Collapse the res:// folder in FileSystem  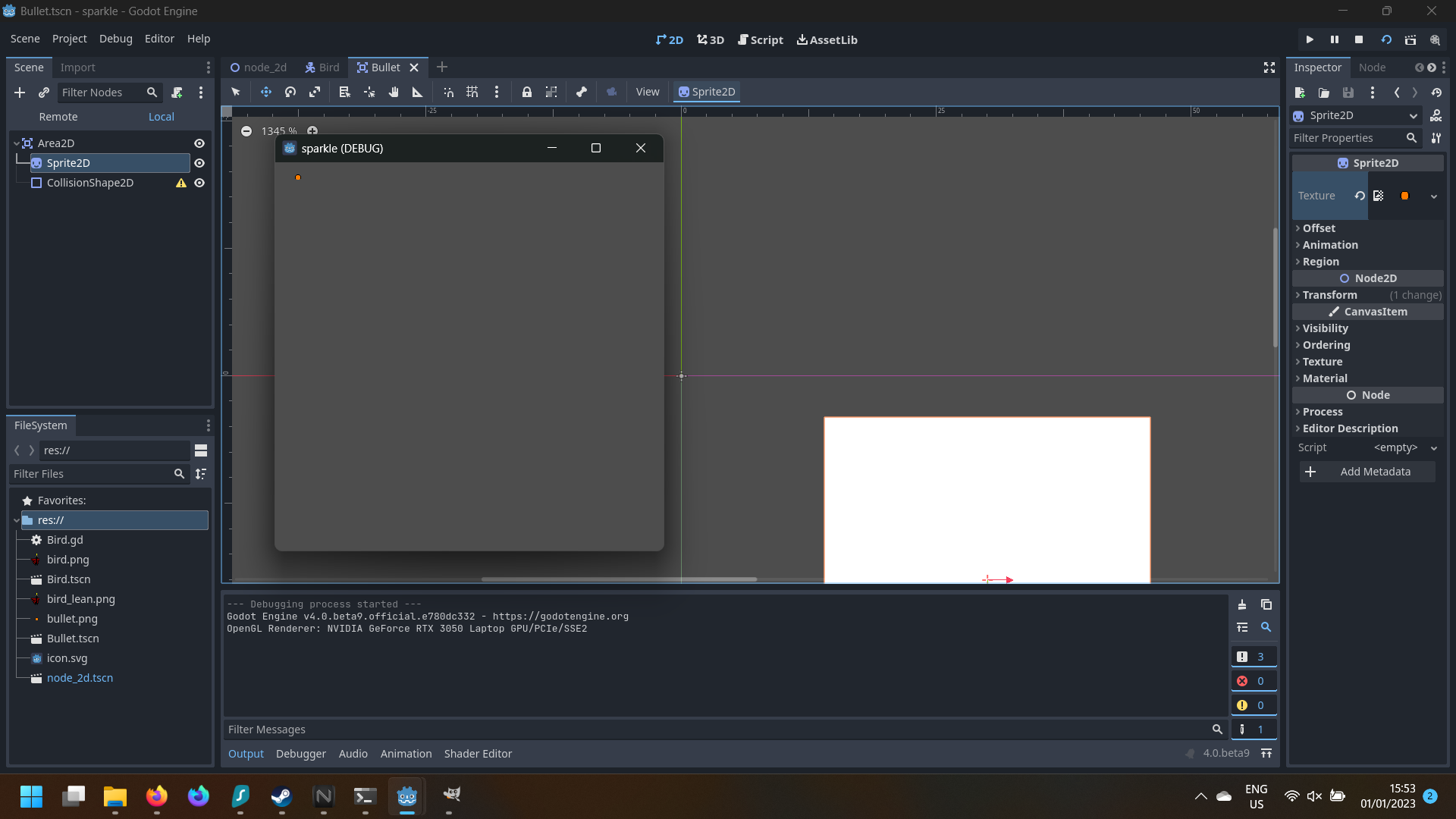pos(15,520)
